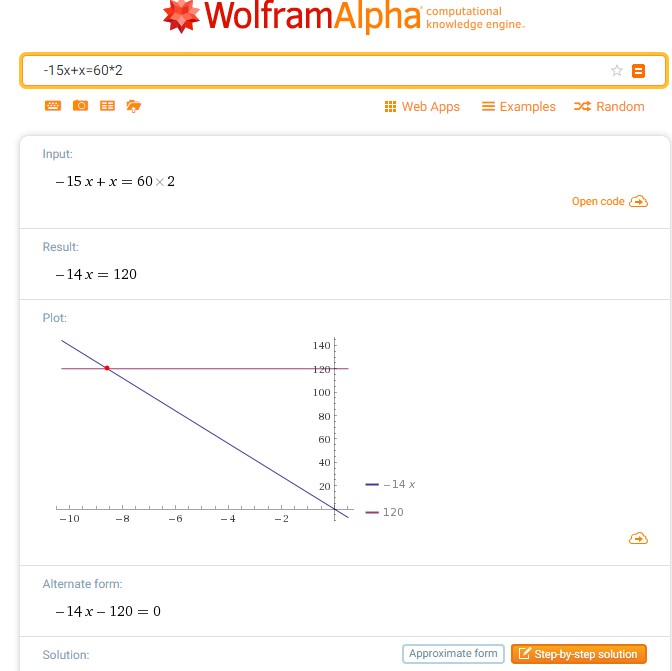Viewport: 672px width, 671px height.
Task: Open the image input camera icon
Action: pos(80,106)
